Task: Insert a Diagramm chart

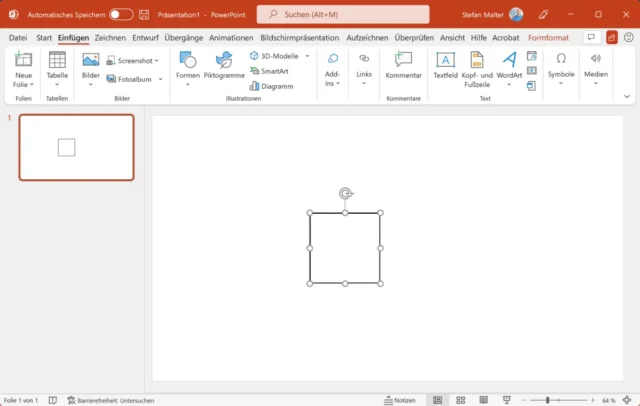Action: pyautogui.click(x=271, y=86)
